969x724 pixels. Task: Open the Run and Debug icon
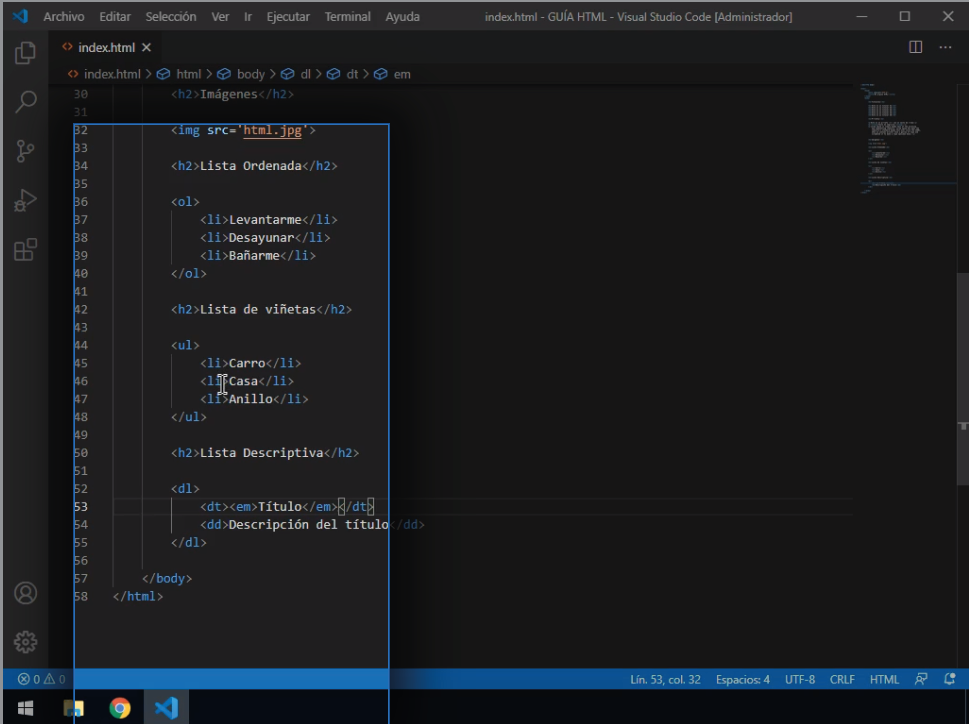click(25, 199)
